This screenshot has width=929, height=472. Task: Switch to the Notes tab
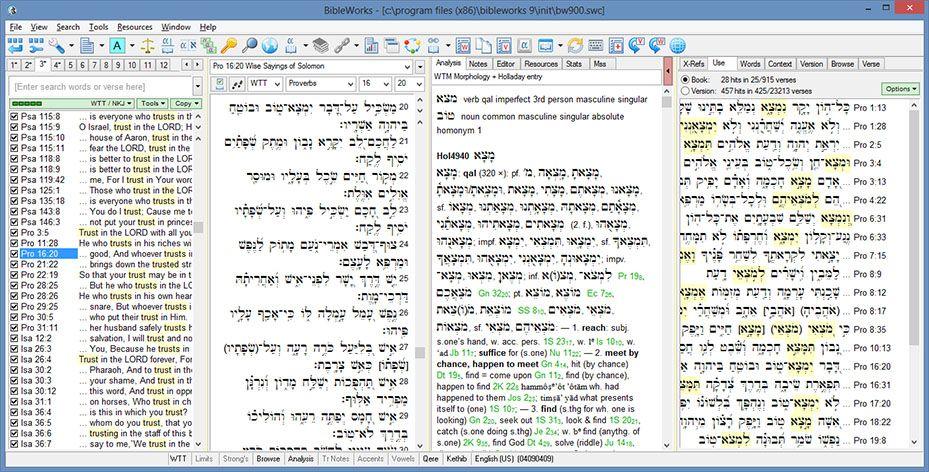478,63
